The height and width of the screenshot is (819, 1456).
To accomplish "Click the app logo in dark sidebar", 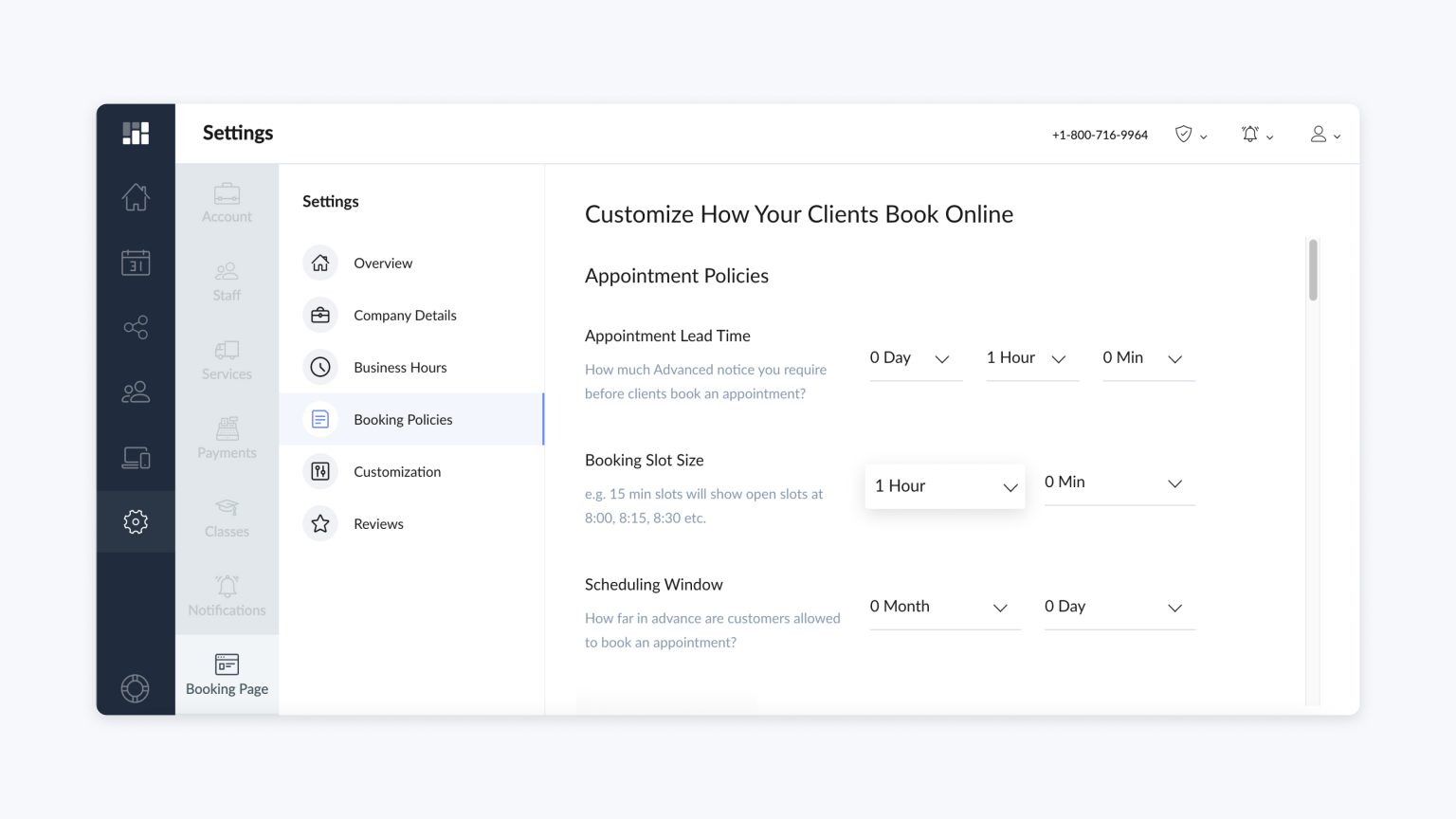I will tap(136, 133).
